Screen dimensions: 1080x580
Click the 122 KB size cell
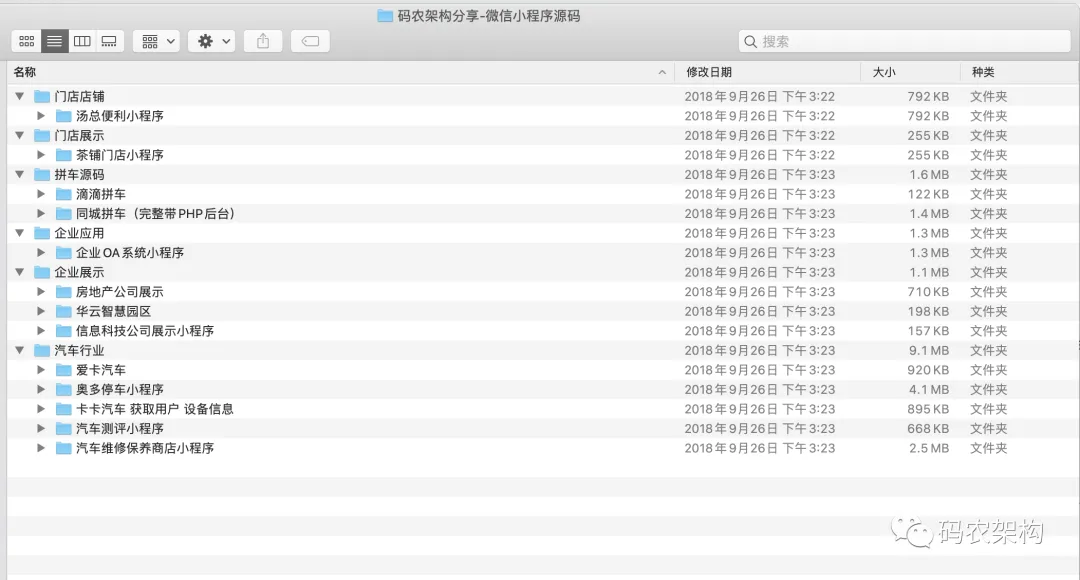coord(928,194)
